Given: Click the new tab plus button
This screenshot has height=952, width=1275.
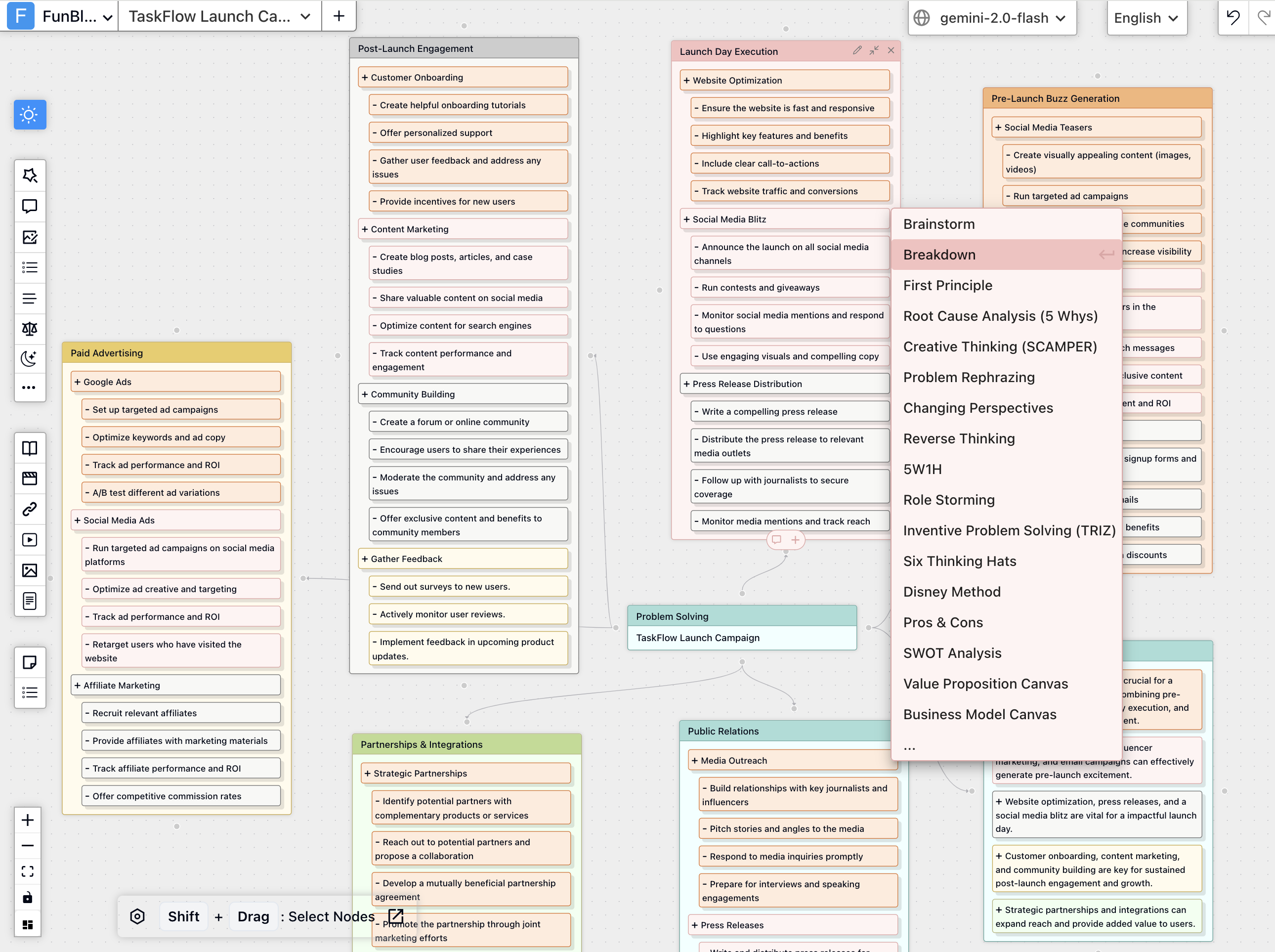Looking at the screenshot, I should pyautogui.click(x=339, y=15).
